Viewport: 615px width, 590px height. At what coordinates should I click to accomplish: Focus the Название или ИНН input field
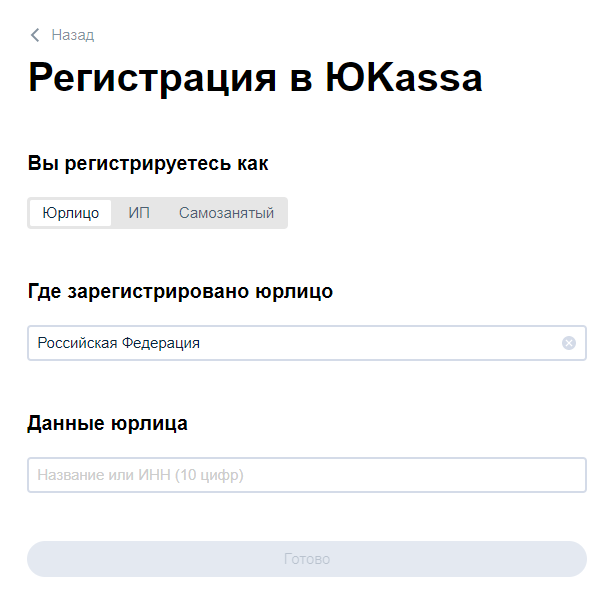[x=306, y=475]
